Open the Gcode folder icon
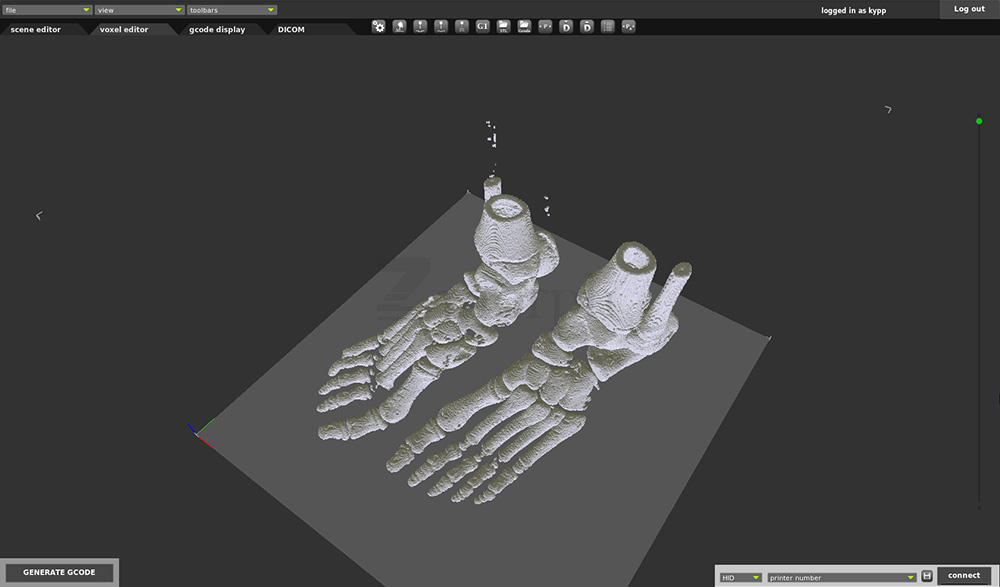Screen dimensions: 1000x587 click(524, 27)
